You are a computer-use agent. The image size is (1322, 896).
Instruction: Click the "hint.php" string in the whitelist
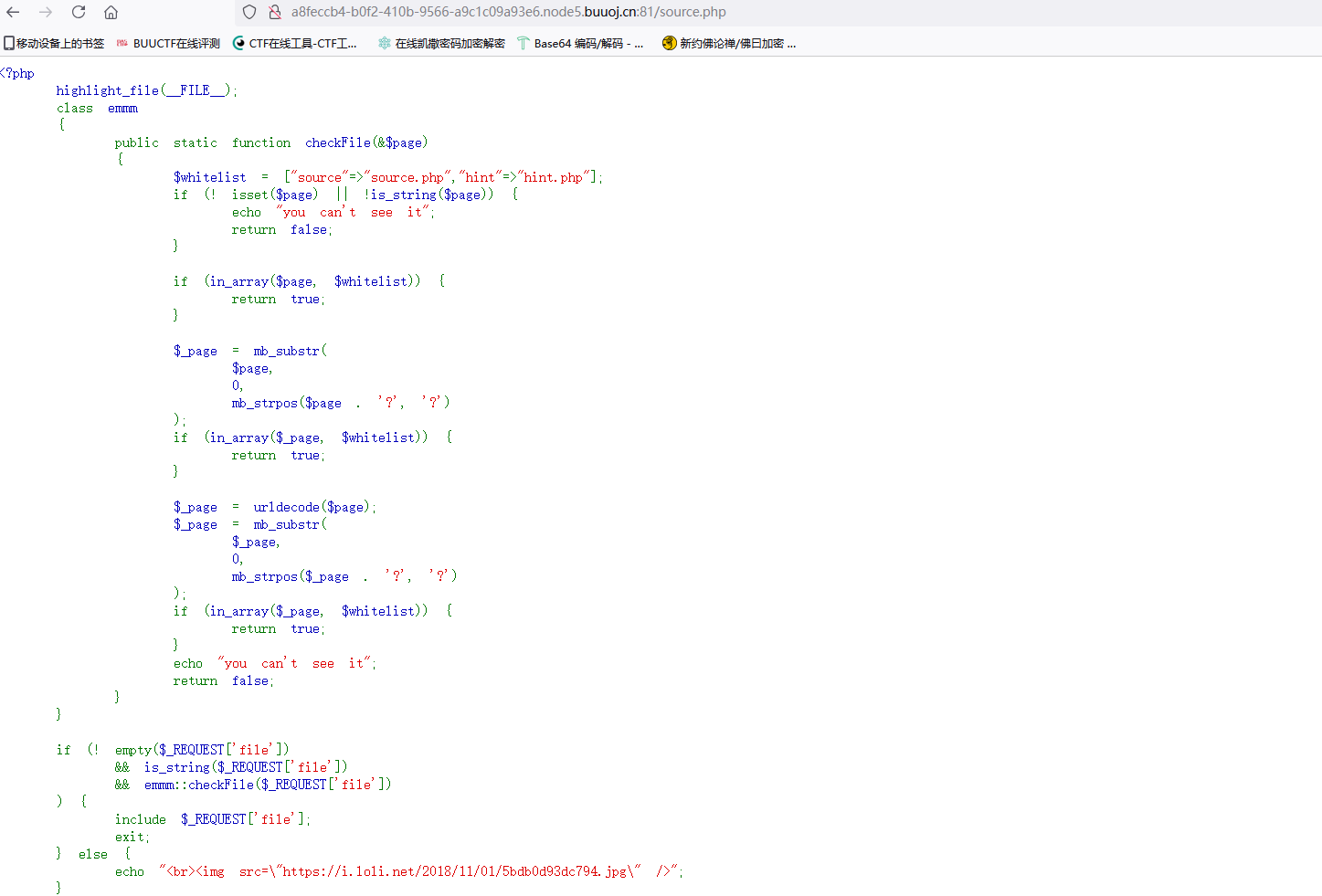(553, 177)
